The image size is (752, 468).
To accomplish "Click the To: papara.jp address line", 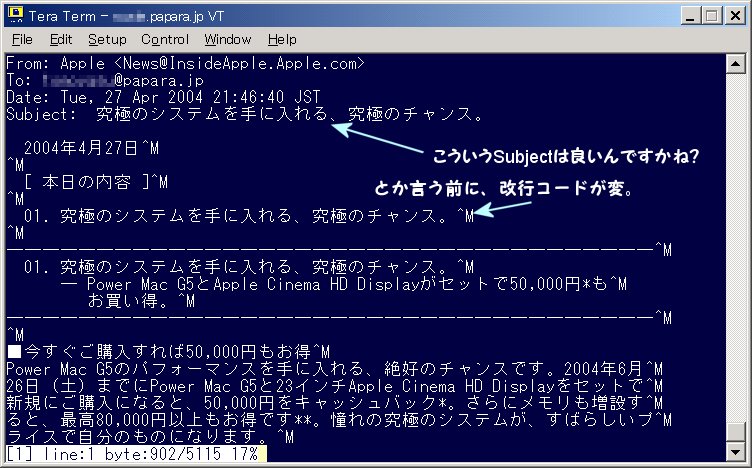I will point(105,80).
